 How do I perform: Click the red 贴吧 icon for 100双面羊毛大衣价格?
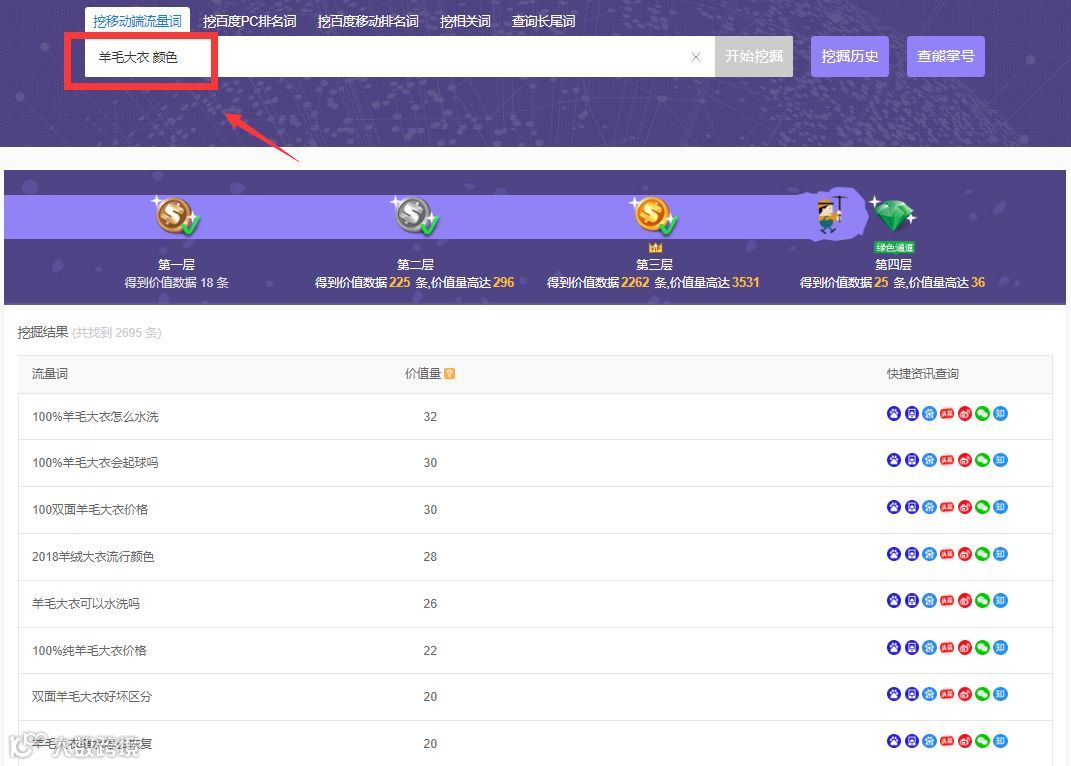coord(946,507)
